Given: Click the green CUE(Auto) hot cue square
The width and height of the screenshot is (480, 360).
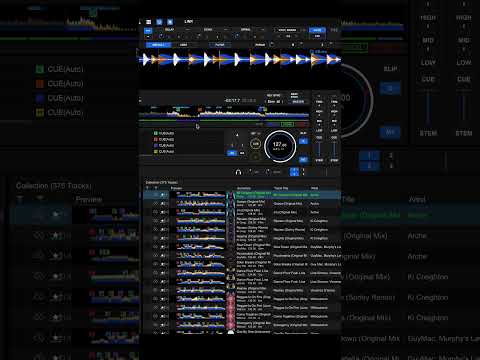Looking at the screenshot, I should click(155, 133).
